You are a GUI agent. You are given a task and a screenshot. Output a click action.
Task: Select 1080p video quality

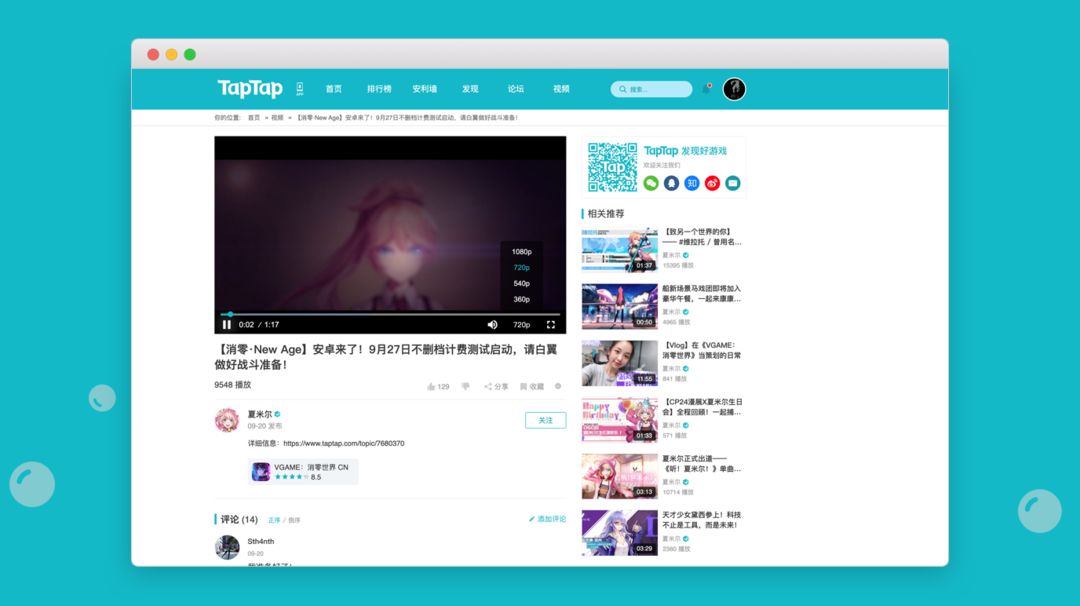point(521,251)
